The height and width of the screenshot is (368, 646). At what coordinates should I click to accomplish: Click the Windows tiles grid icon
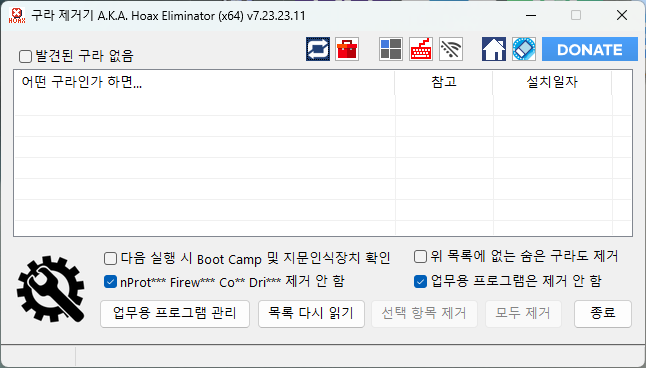[x=391, y=49]
